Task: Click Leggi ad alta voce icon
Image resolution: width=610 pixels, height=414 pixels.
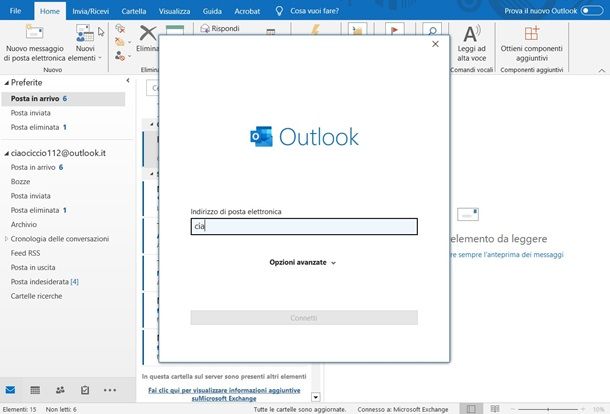Action: tap(472, 34)
